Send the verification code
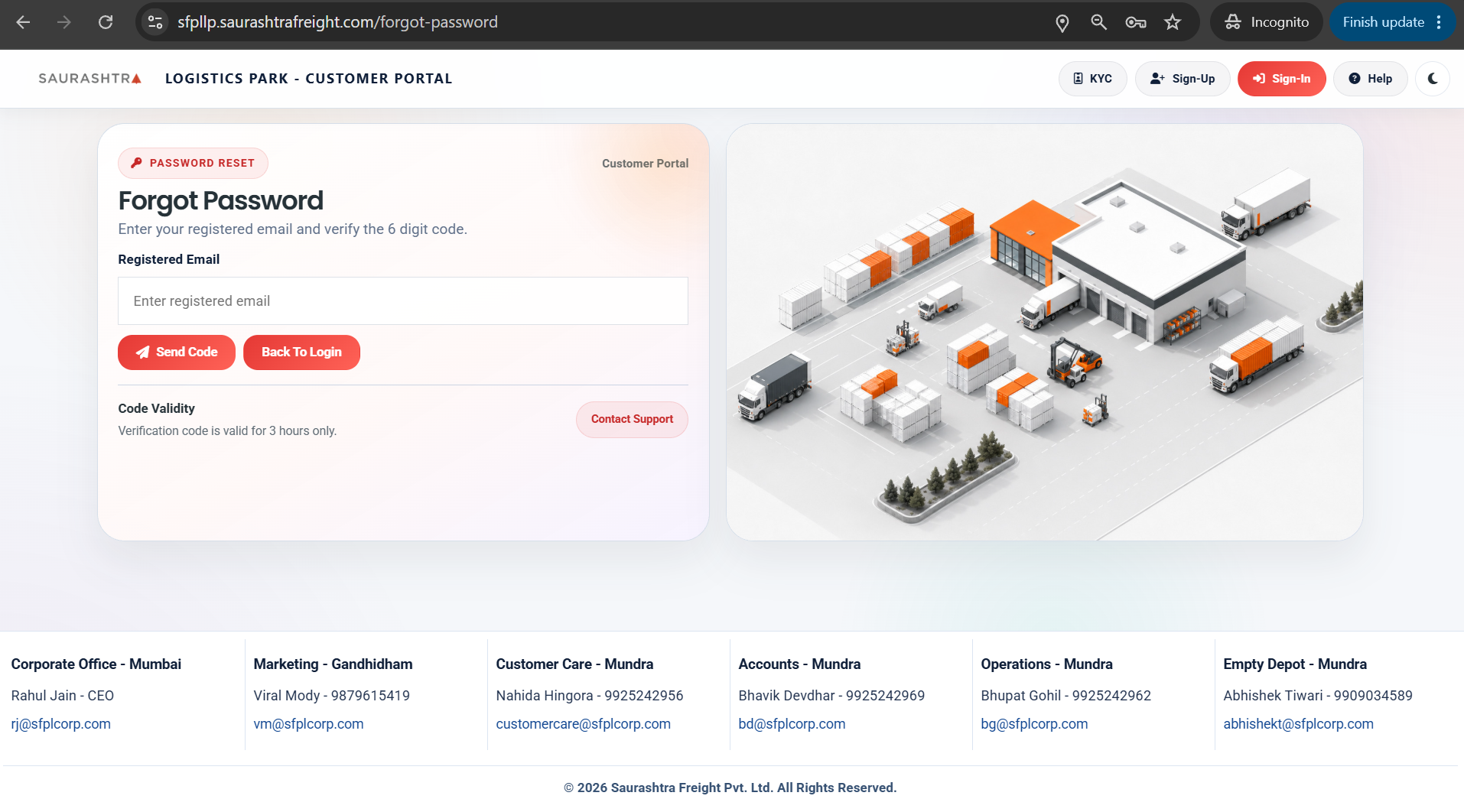This screenshot has height=812, width=1464. (x=177, y=352)
